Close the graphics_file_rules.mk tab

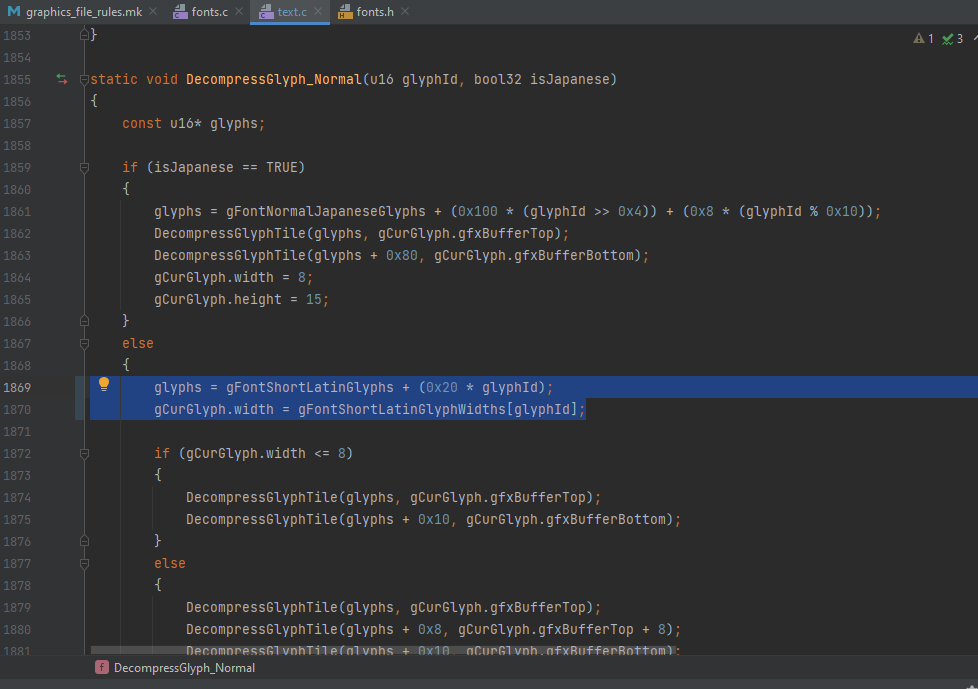[154, 12]
